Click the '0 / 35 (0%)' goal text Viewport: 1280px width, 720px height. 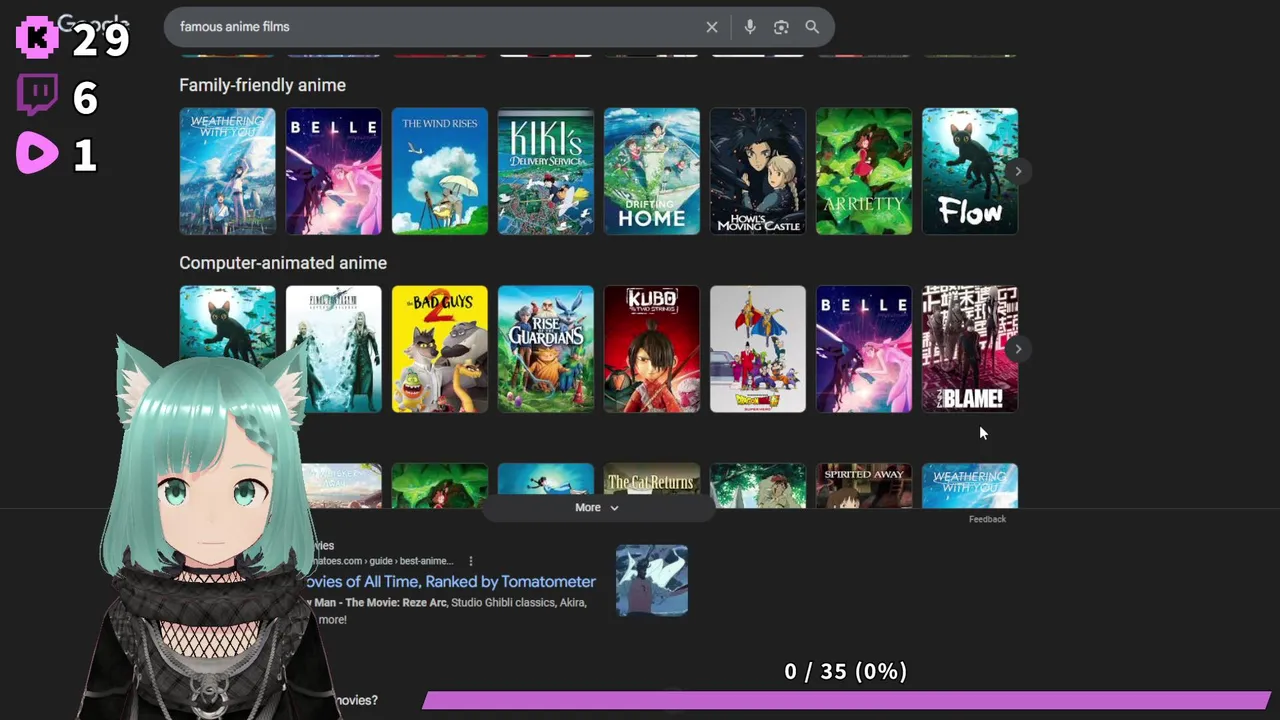point(846,671)
